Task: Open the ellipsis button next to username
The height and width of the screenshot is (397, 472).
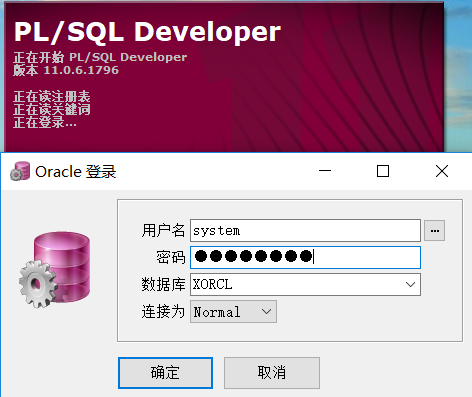Action: coord(434,230)
